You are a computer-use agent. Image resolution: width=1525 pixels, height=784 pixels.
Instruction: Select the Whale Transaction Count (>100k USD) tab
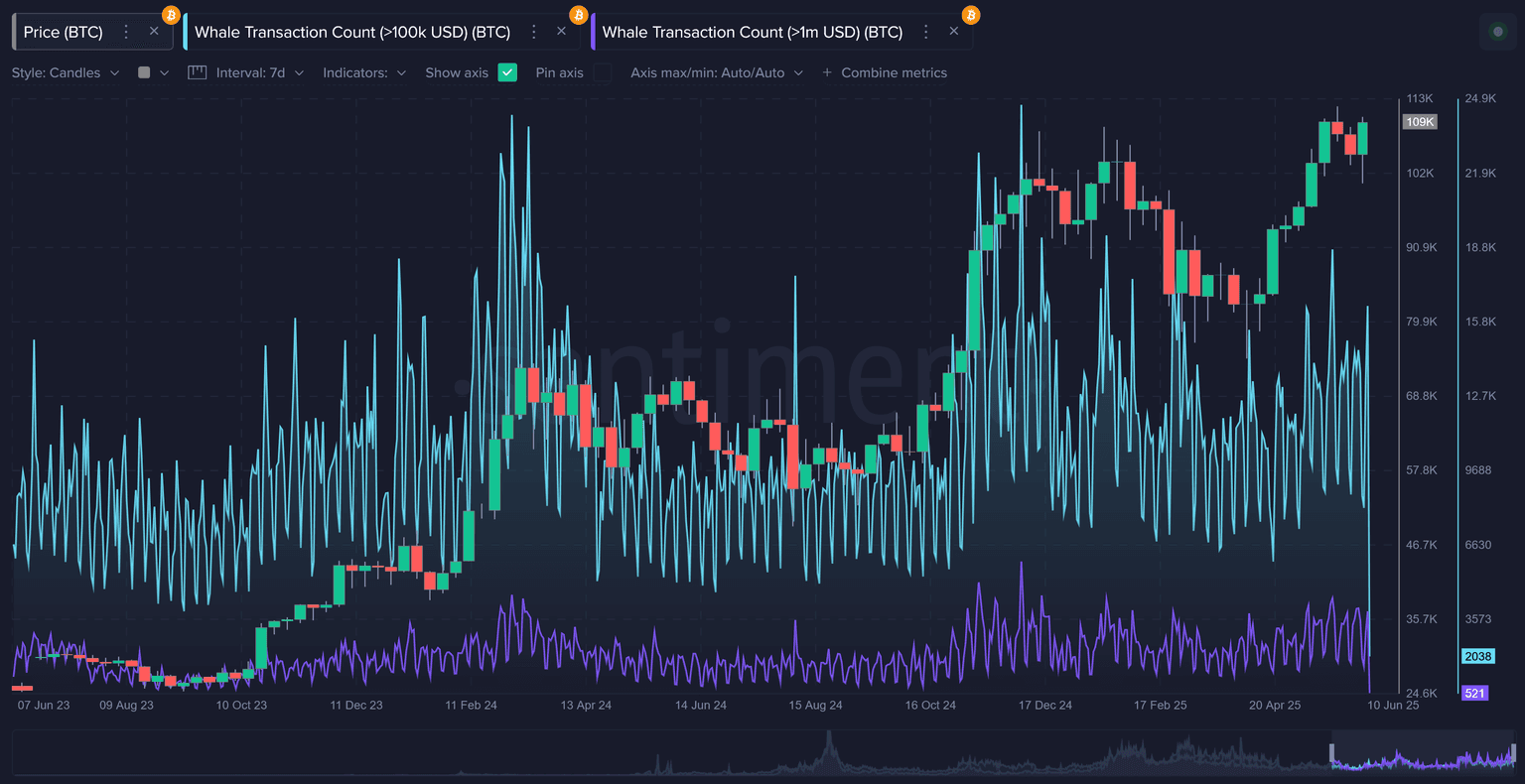(x=352, y=32)
